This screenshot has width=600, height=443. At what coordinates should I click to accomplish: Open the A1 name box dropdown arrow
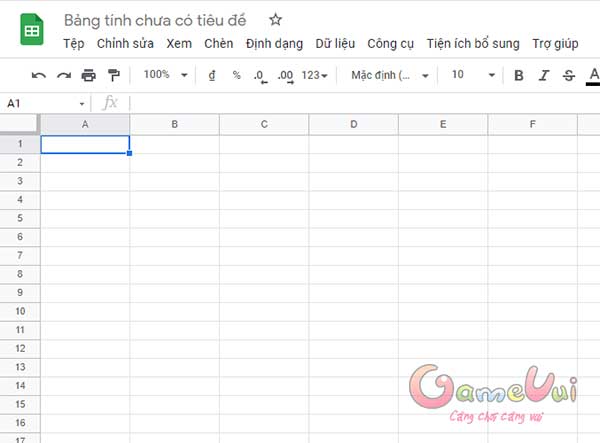point(82,104)
